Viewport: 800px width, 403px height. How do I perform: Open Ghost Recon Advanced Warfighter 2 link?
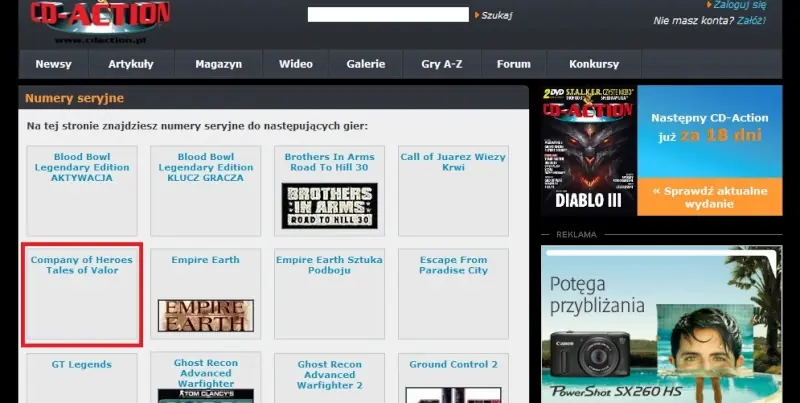(330, 375)
